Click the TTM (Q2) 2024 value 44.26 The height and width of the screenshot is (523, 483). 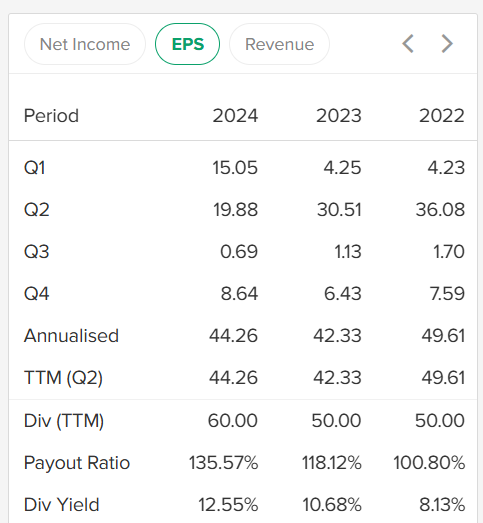(x=233, y=378)
